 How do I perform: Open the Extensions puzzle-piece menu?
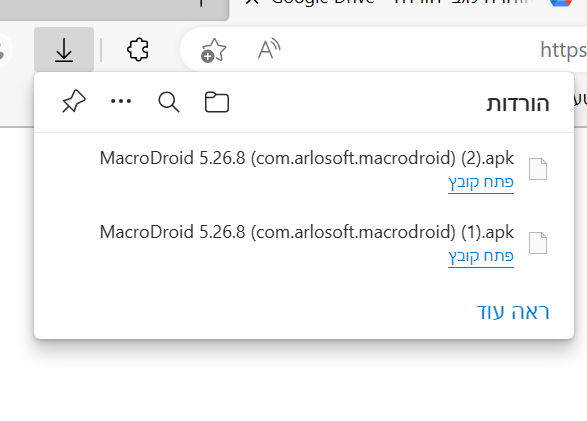(138, 49)
